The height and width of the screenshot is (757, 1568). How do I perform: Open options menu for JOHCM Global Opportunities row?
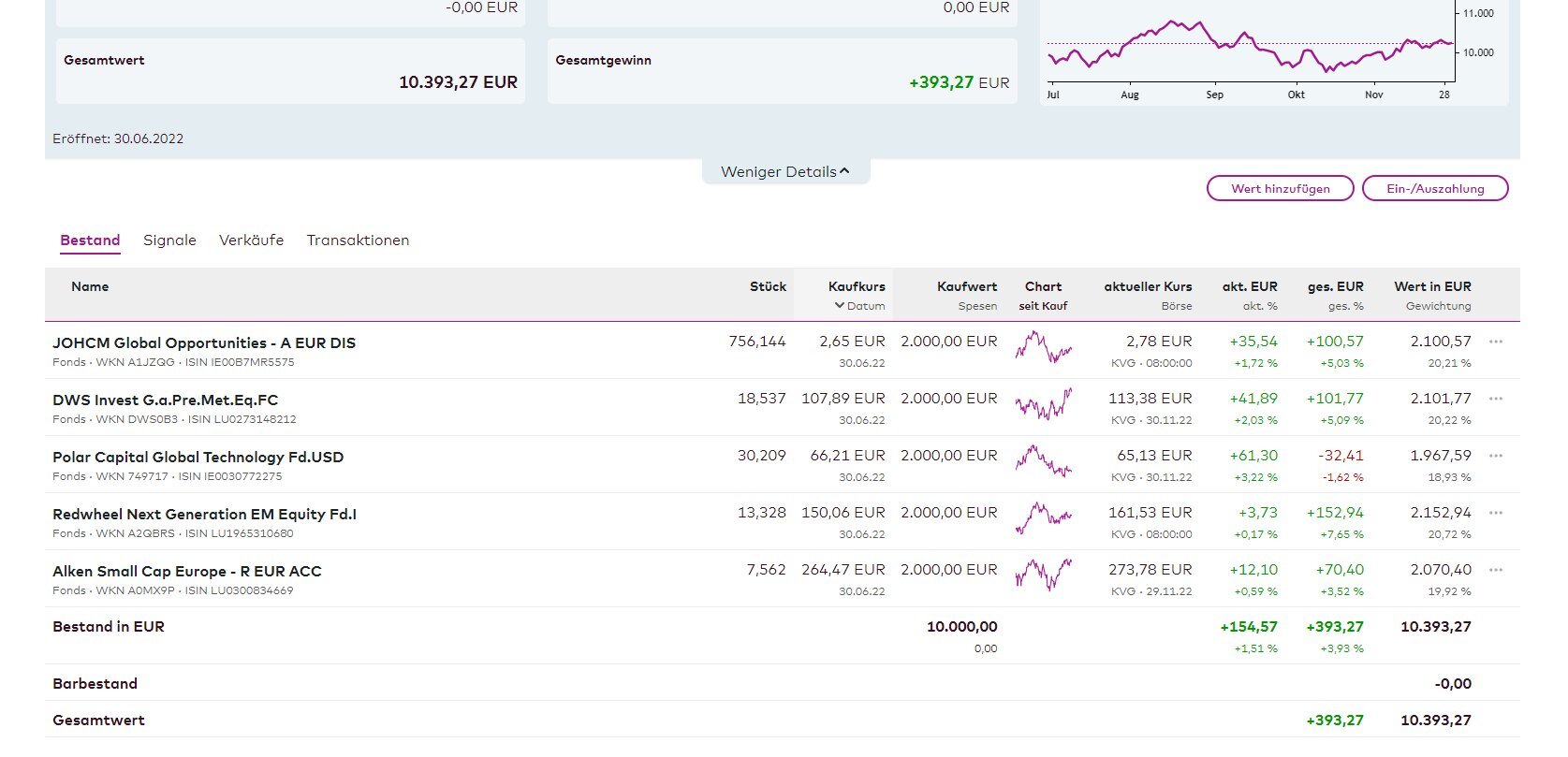[1495, 342]
